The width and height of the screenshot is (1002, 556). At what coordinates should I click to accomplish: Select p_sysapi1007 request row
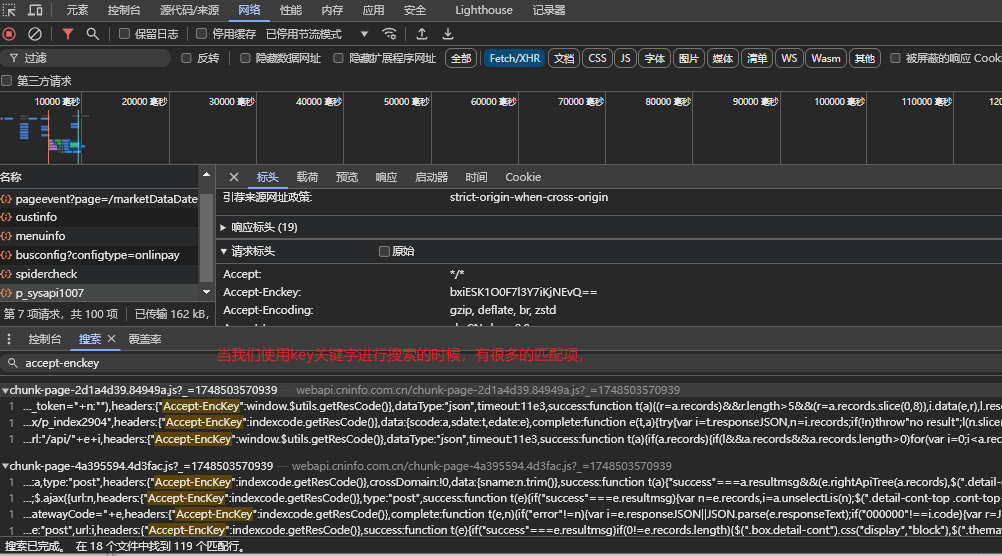pos(99,293)
